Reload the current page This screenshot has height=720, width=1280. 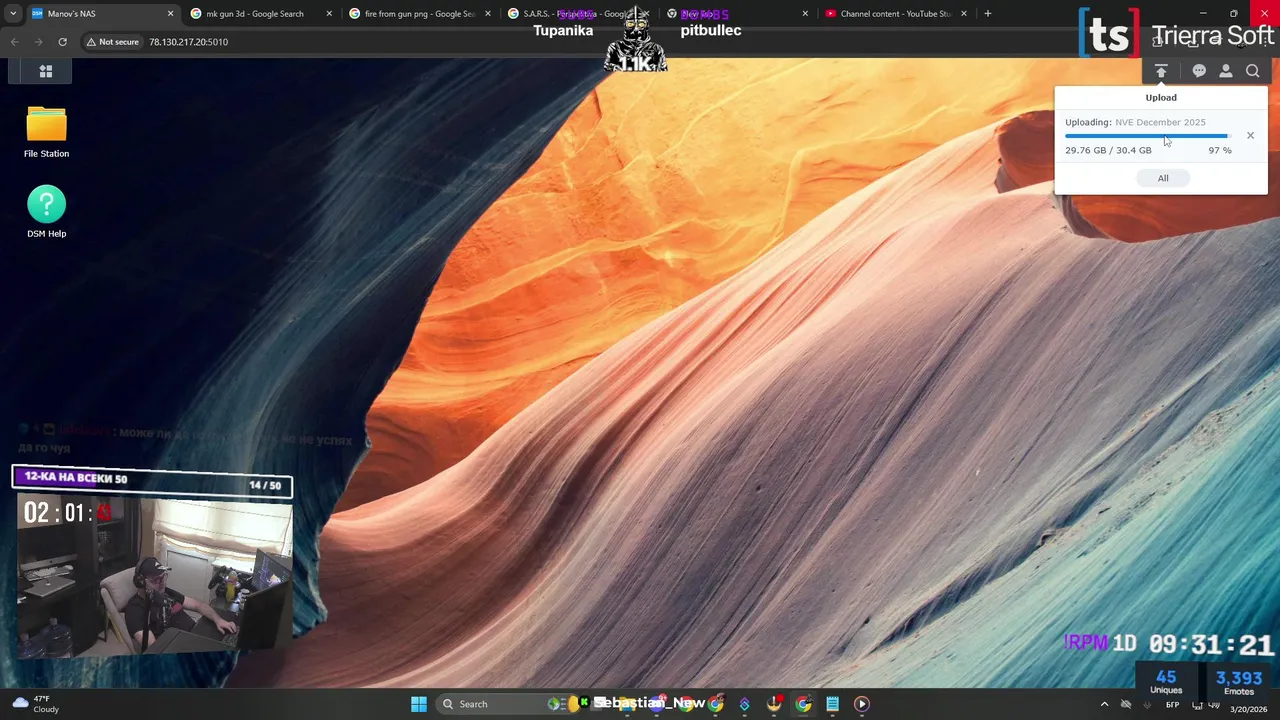click(x=62, y=42)
